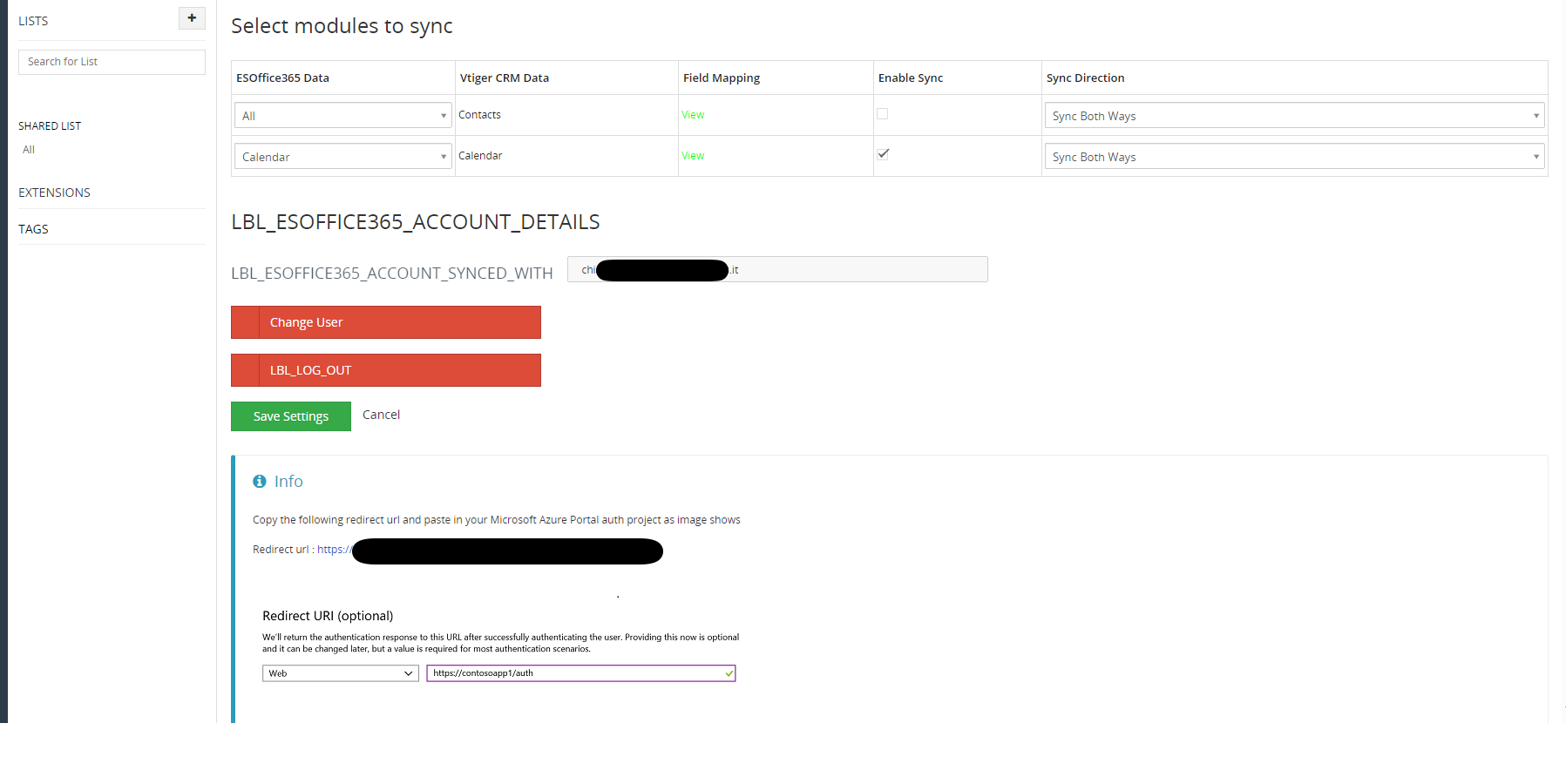Screen dimensions: 1566x784
Task: Click the Sync Direction column header
Action: click(1085, 78)
